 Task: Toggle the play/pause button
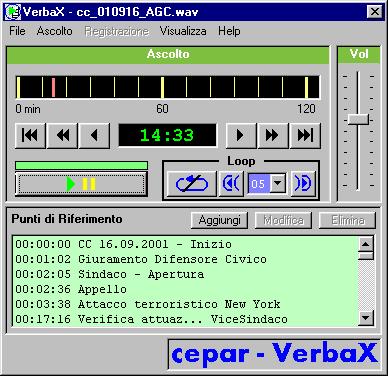[x=81, y=184]
